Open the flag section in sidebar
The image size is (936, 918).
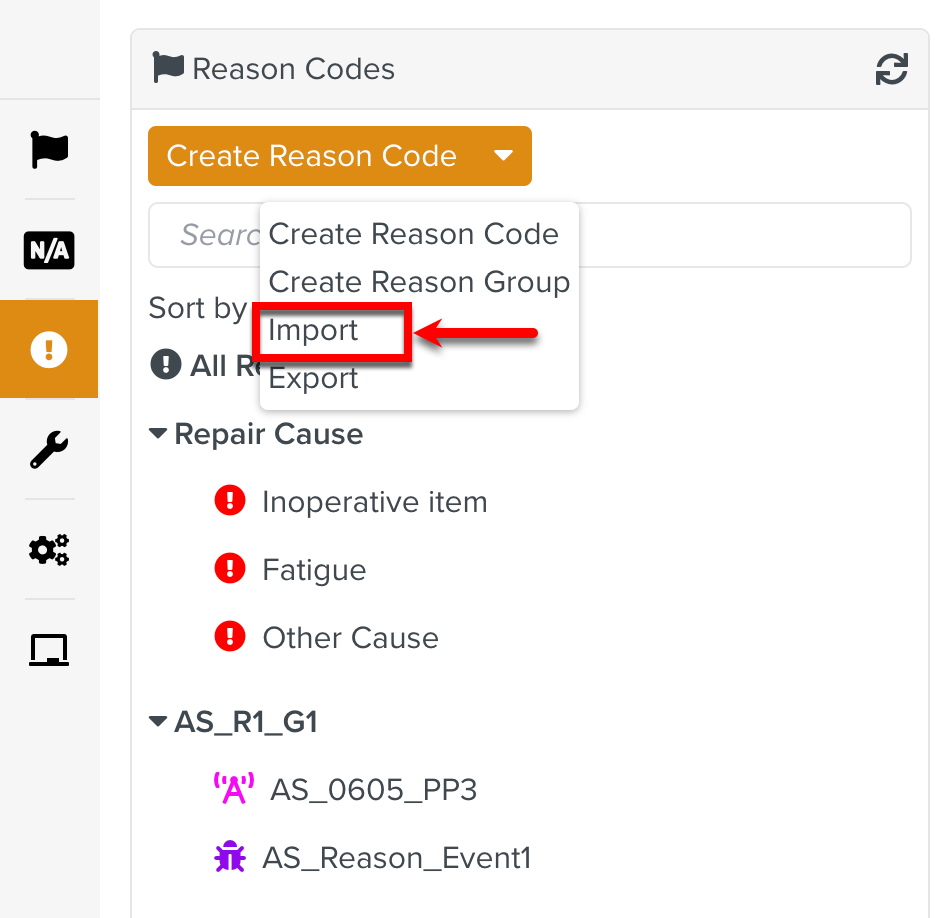coord(49,149)
